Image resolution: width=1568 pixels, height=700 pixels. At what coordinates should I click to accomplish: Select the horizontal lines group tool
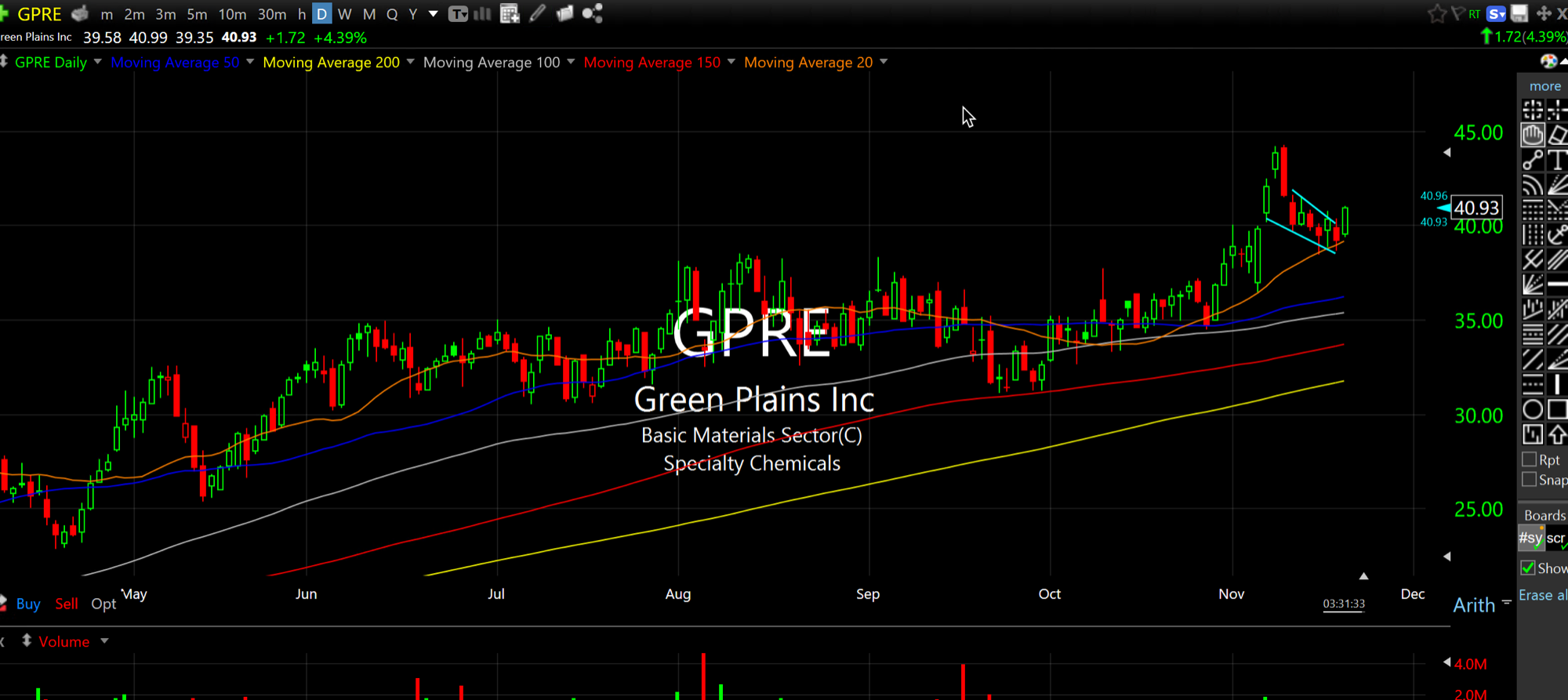coord(1532,335)
